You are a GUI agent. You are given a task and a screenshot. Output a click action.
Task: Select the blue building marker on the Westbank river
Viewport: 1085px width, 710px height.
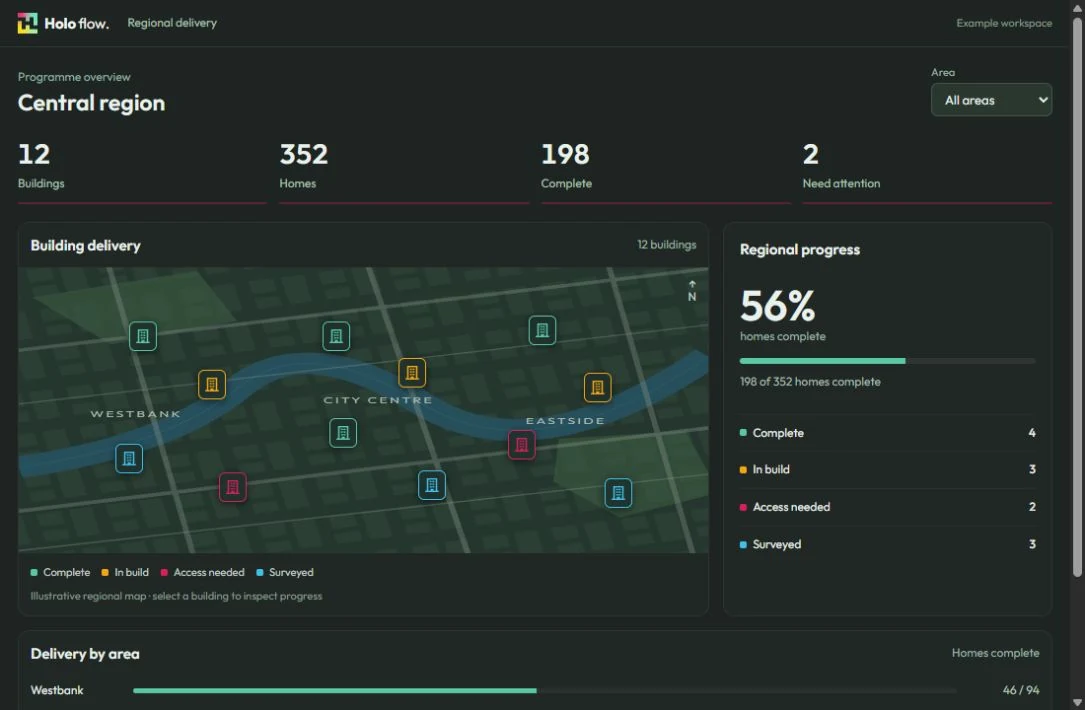(x=129, y=458)
